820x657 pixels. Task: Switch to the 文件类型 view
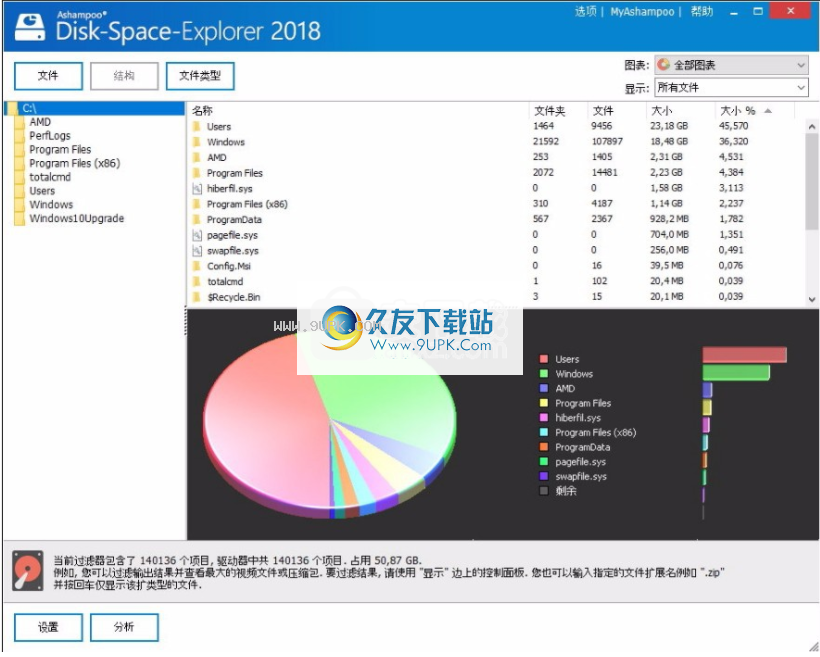[200, 76]
